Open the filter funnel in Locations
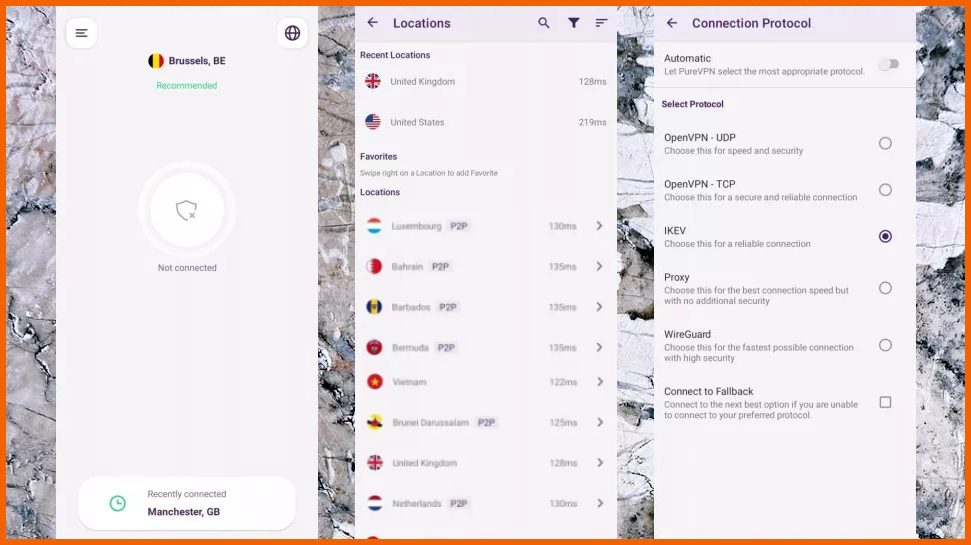Image resolution: width=971 pixels, height=545 pixels. [573, 23]
